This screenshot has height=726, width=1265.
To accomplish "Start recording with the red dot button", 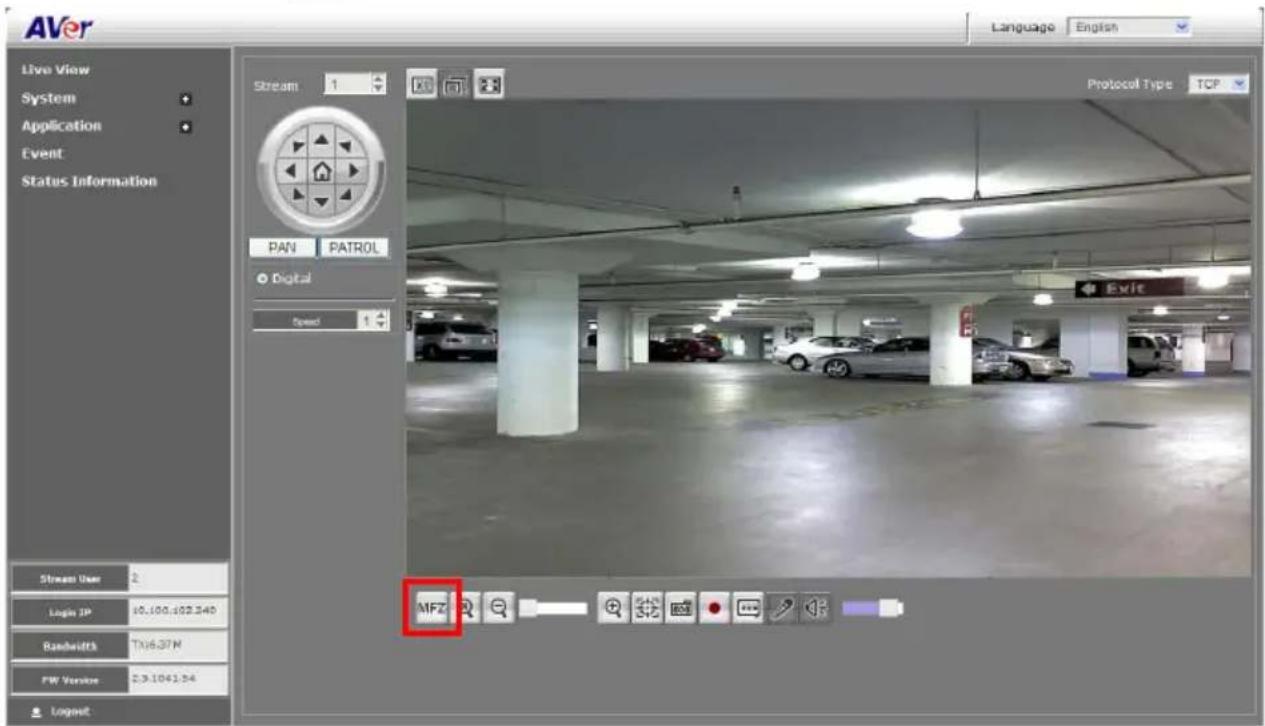I will (x=715, y=607).
